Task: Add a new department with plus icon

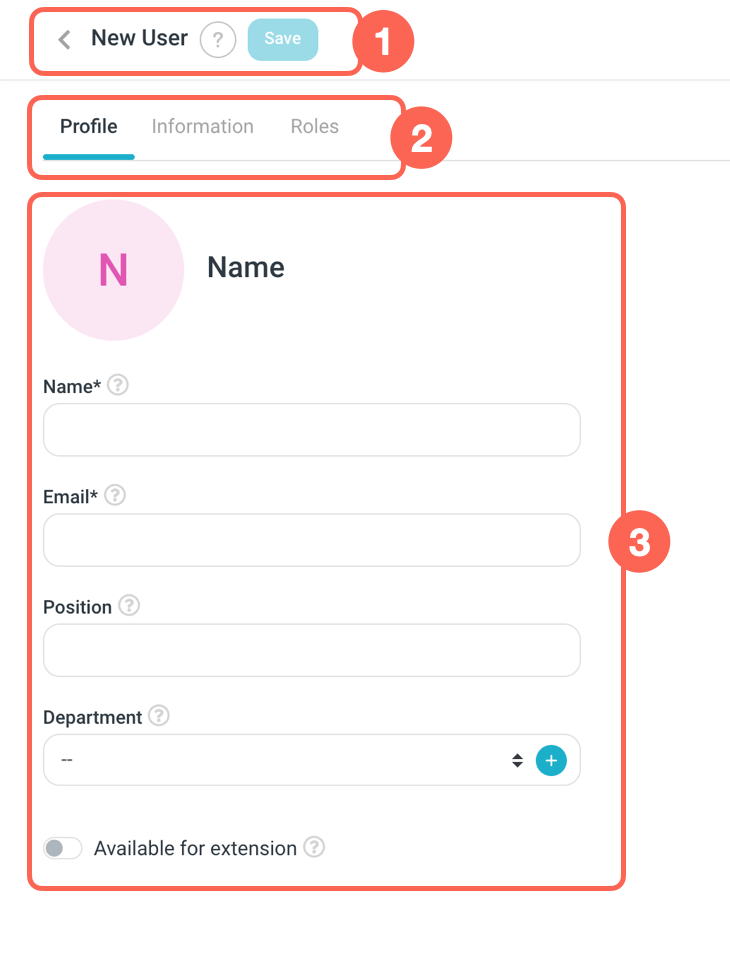Action: coord(551,760)
